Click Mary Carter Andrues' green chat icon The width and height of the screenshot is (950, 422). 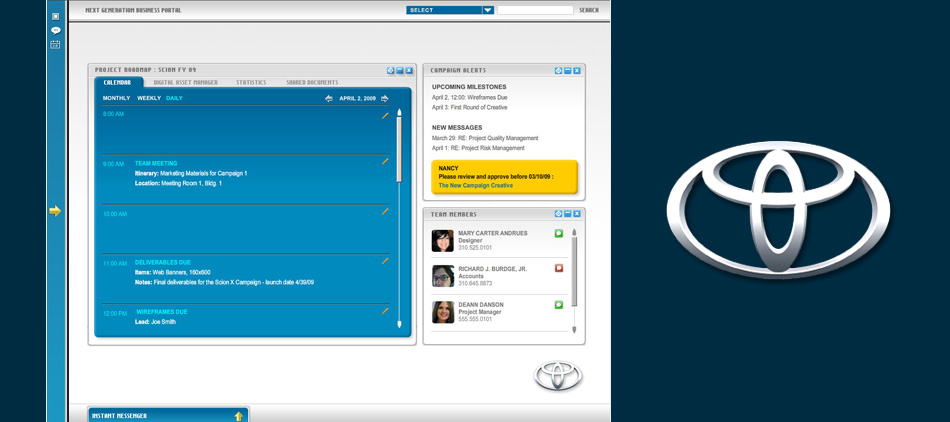pyautogui.click(x=559, y=233)
